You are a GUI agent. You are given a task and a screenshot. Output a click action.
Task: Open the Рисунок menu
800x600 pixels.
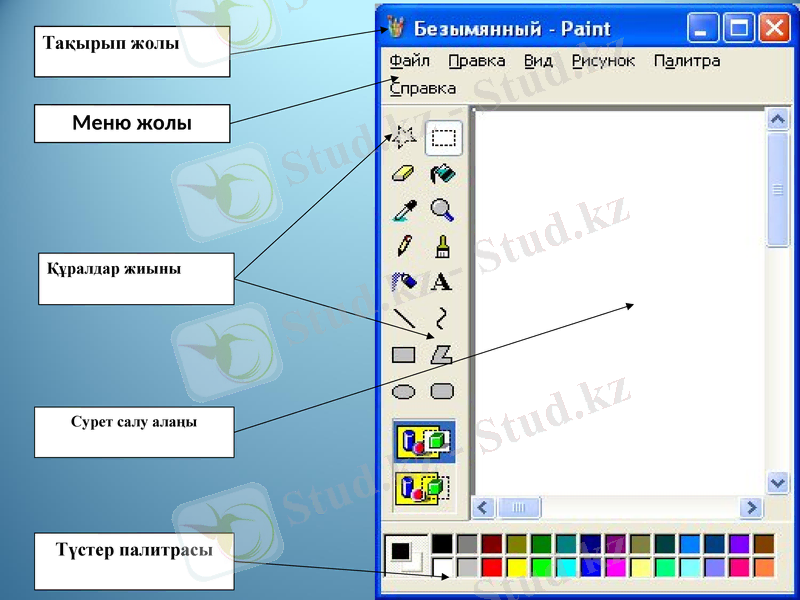click(x=603, y=61)
